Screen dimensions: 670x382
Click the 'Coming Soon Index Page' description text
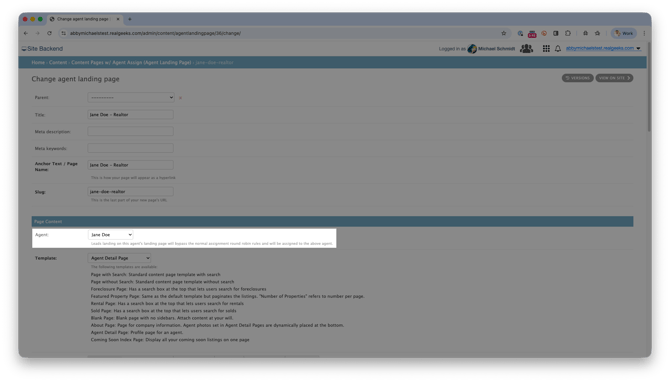[170, 340]
